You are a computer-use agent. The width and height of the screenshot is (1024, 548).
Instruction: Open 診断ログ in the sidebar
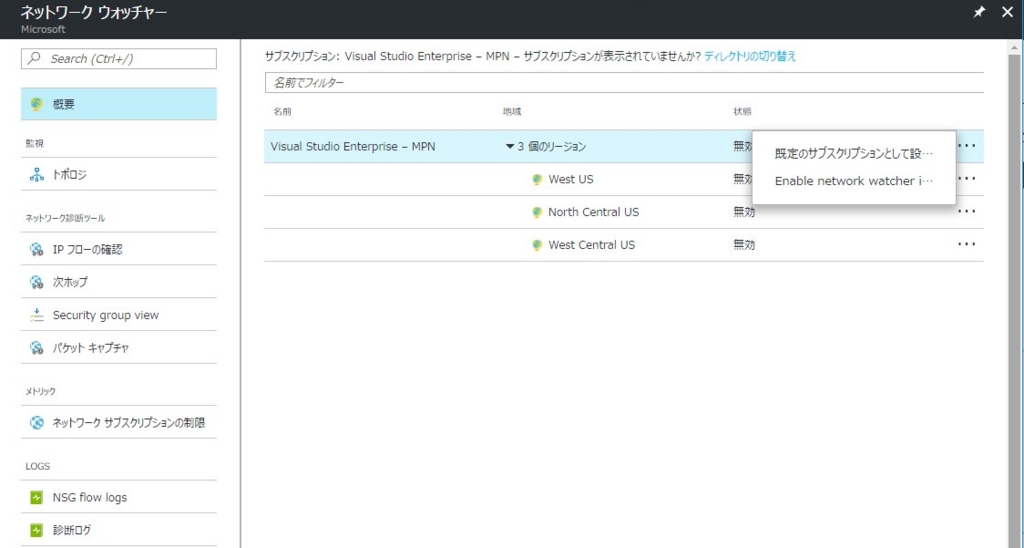(119, 530)
